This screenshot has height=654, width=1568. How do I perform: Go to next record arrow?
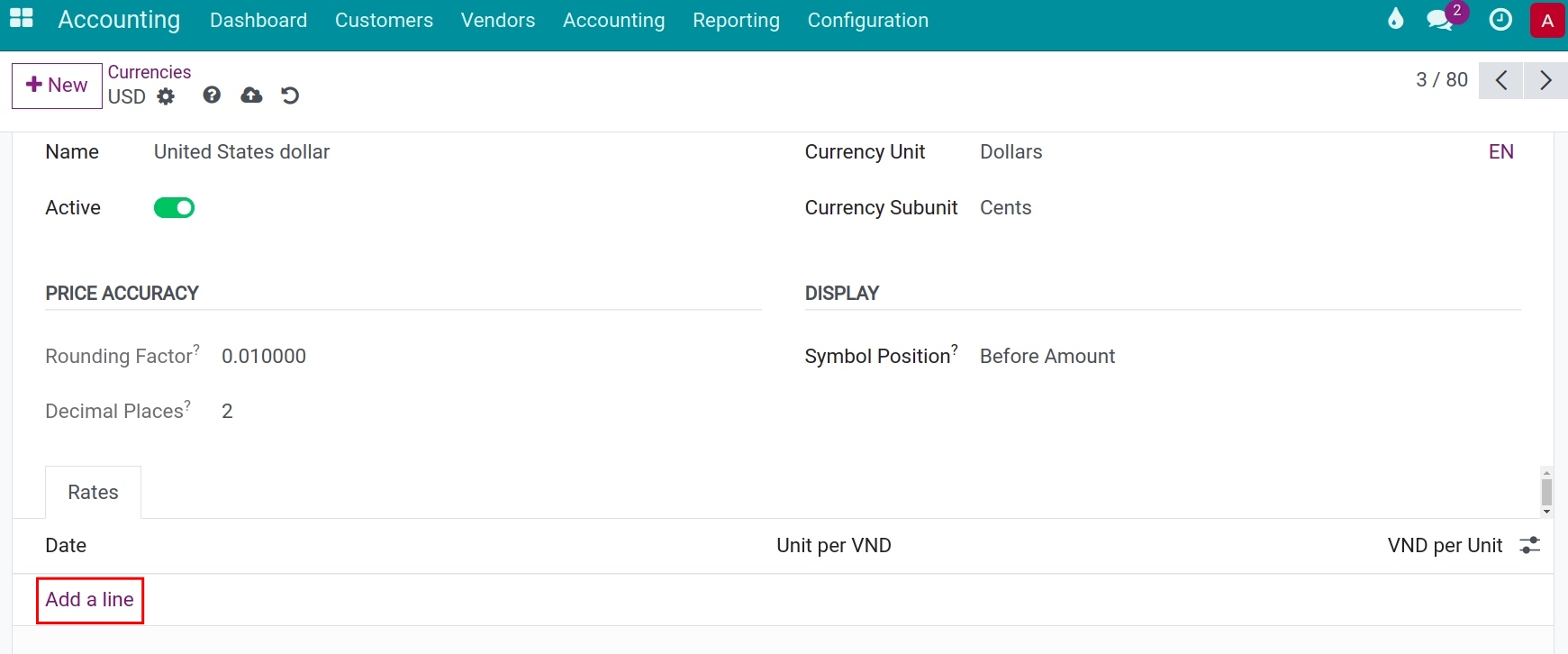pyautogui.click(x=1545, y=80)
